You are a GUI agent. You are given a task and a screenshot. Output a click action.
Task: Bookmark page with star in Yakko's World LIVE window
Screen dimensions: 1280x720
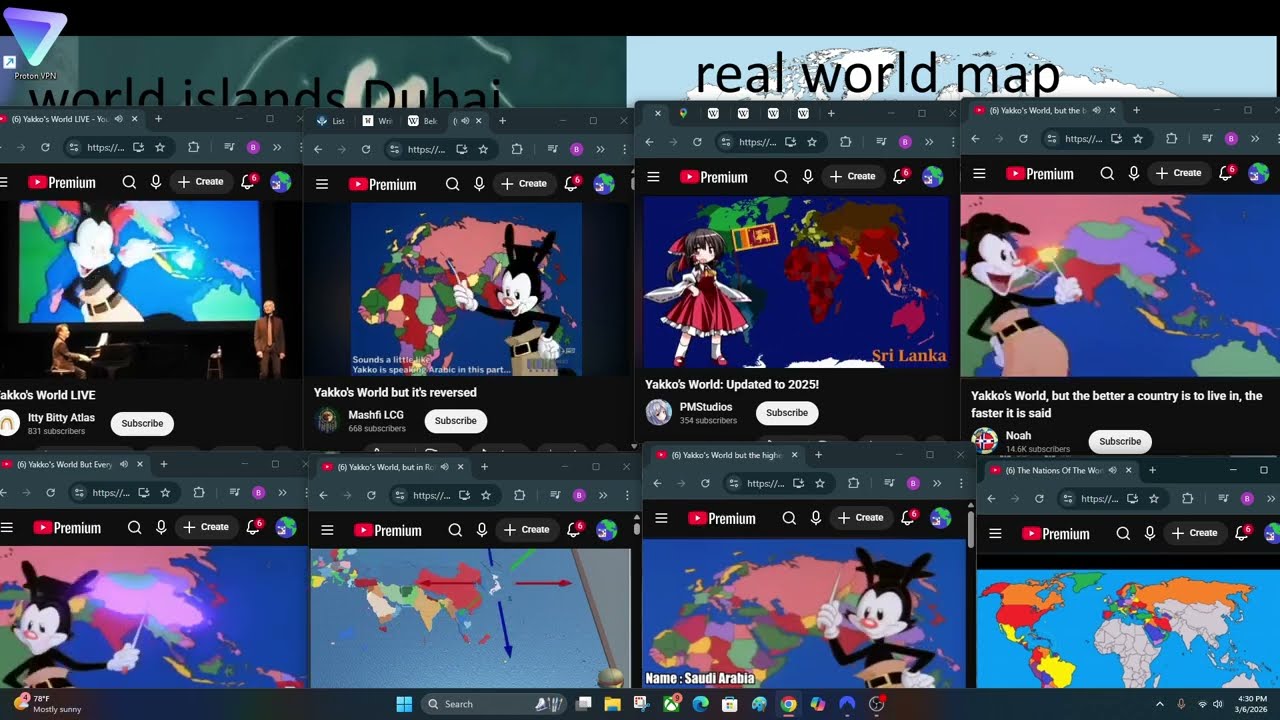pyautogui.click(x=160, y=147)
